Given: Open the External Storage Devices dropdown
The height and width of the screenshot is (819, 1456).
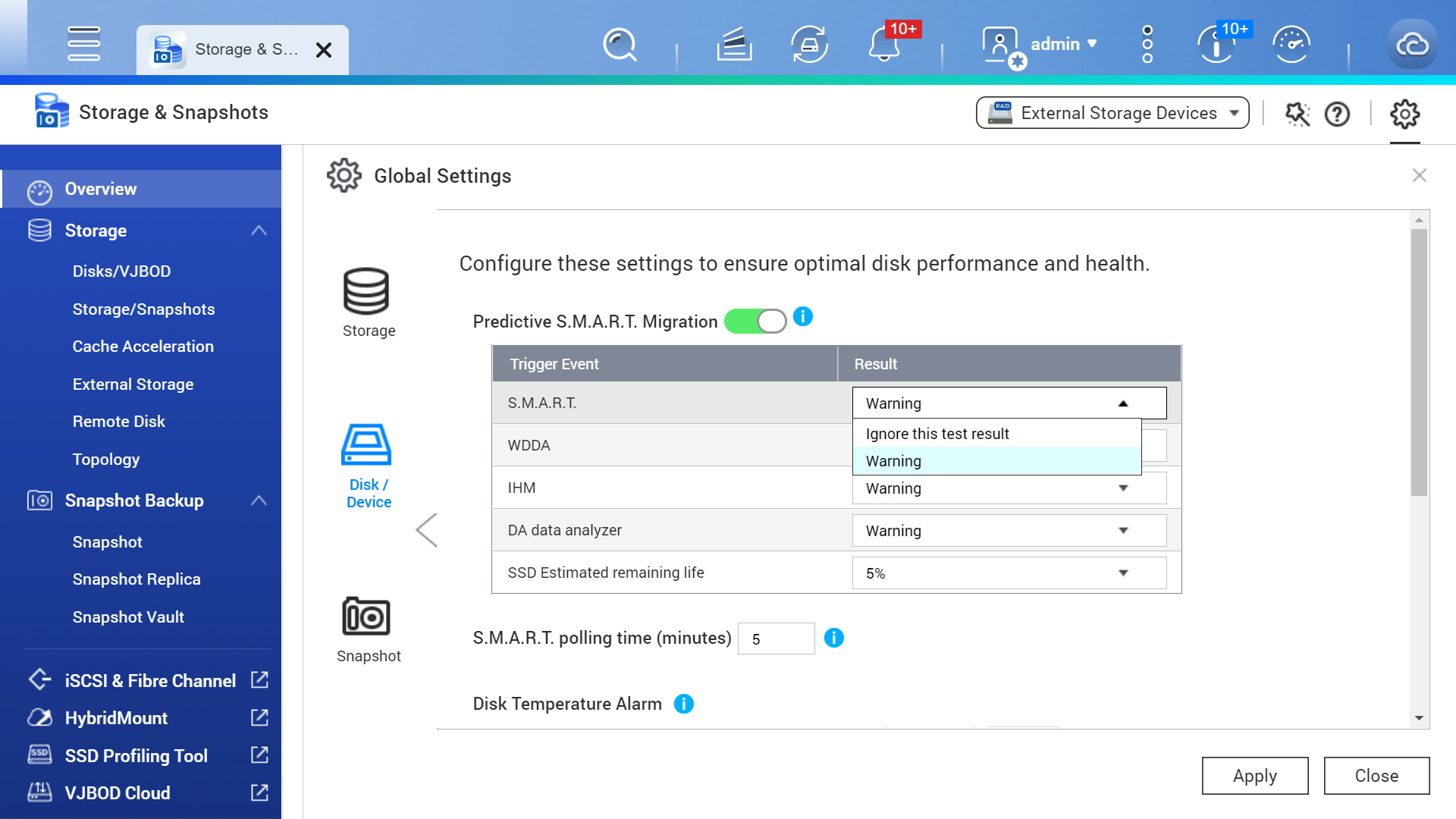Looking at the screenshot, I should coord(1112,113).
